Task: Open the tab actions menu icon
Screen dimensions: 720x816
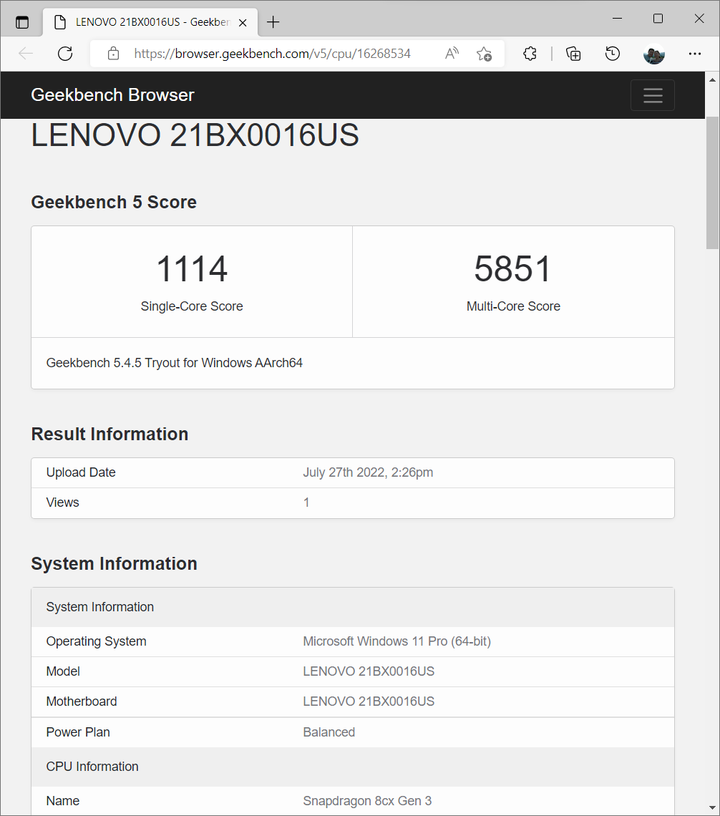Action: point(22,22)
